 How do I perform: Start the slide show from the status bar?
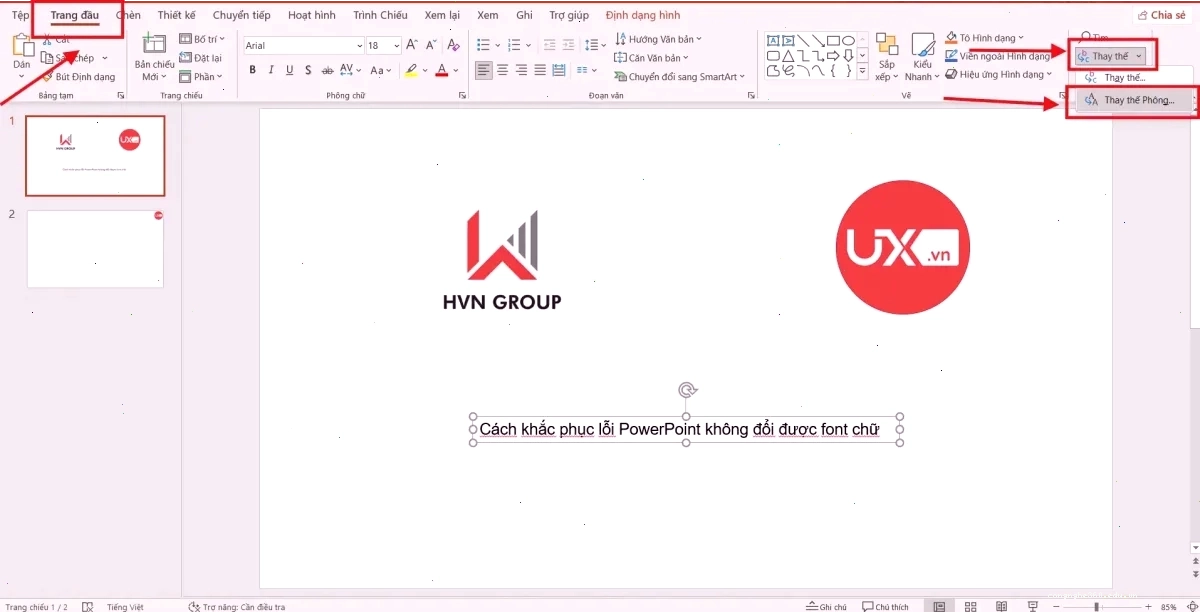pyautogui.click(x=1032, y=606)
